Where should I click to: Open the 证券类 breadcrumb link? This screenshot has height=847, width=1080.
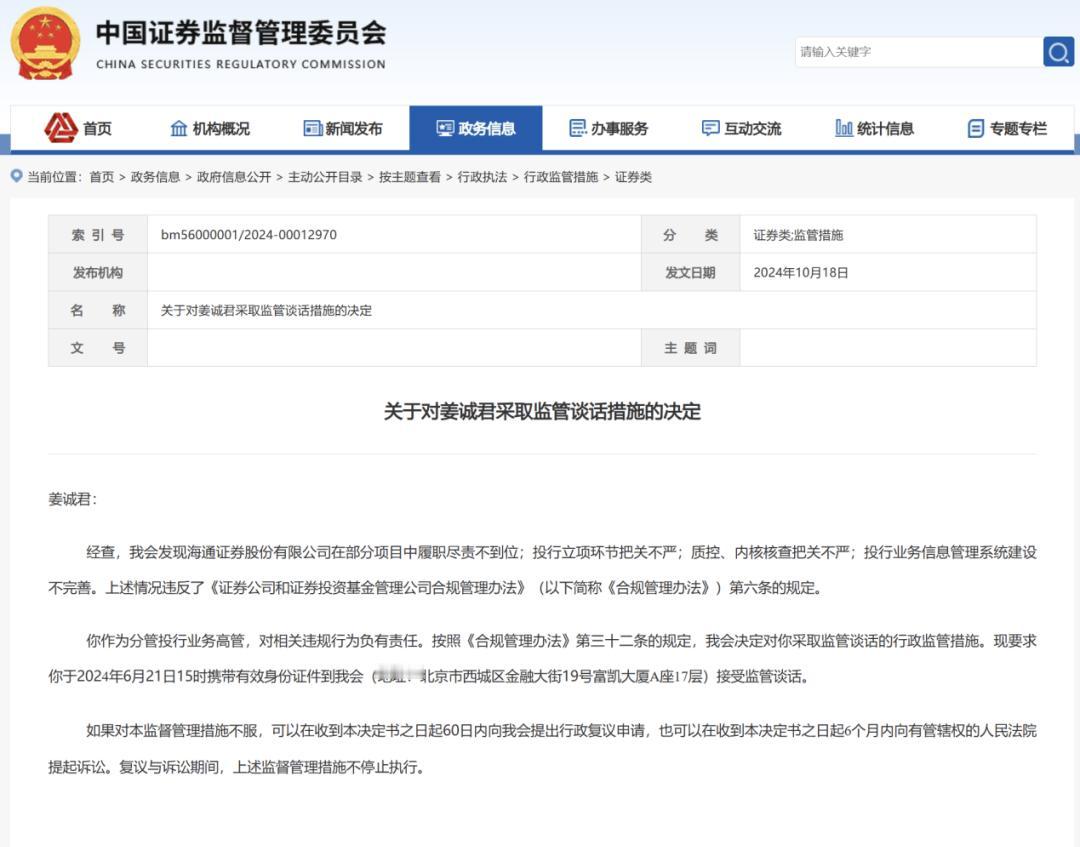(633, 177)
